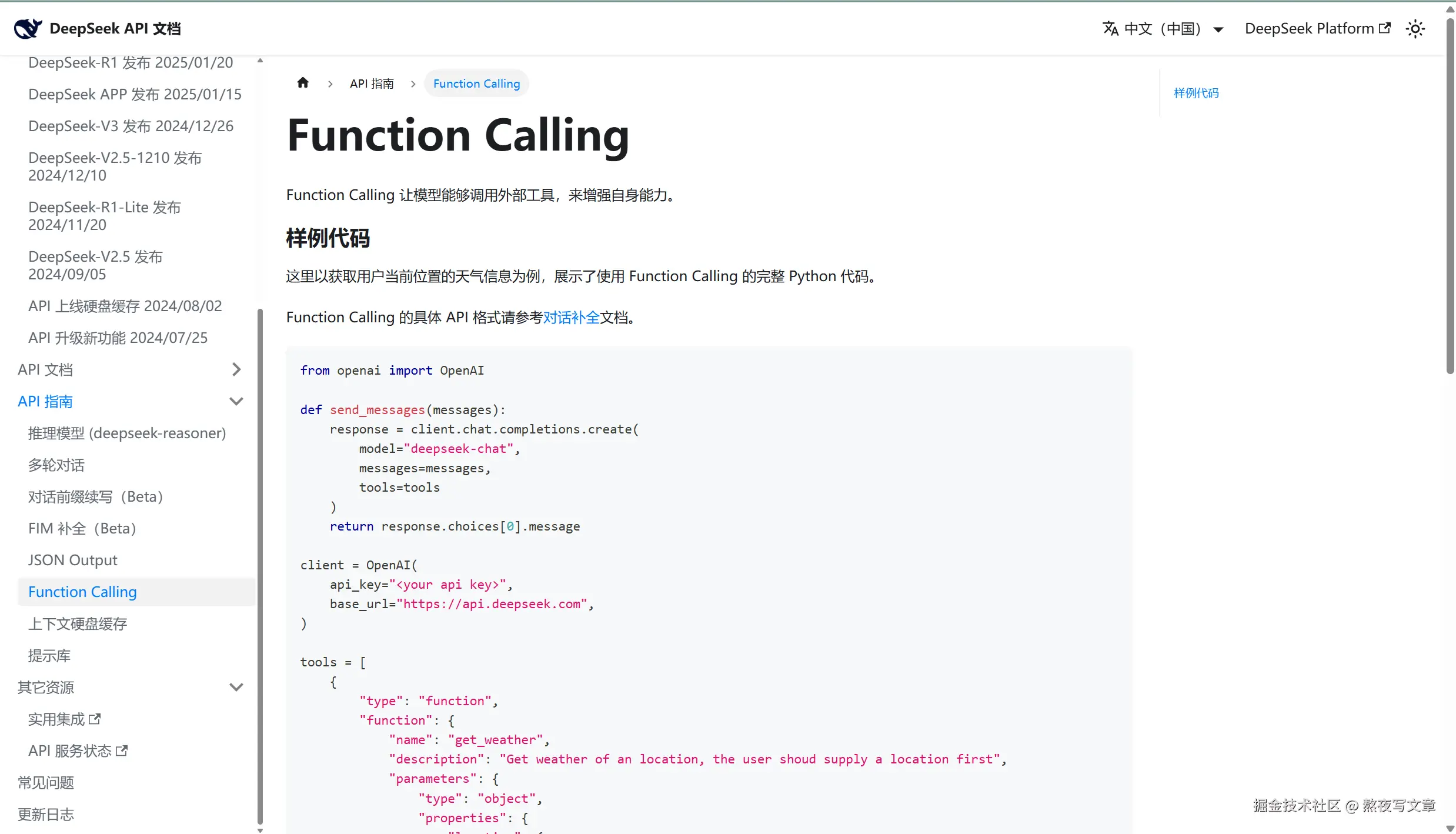
Task: Select 多轮对话 guide in sidebar
Action: point(56,465)
